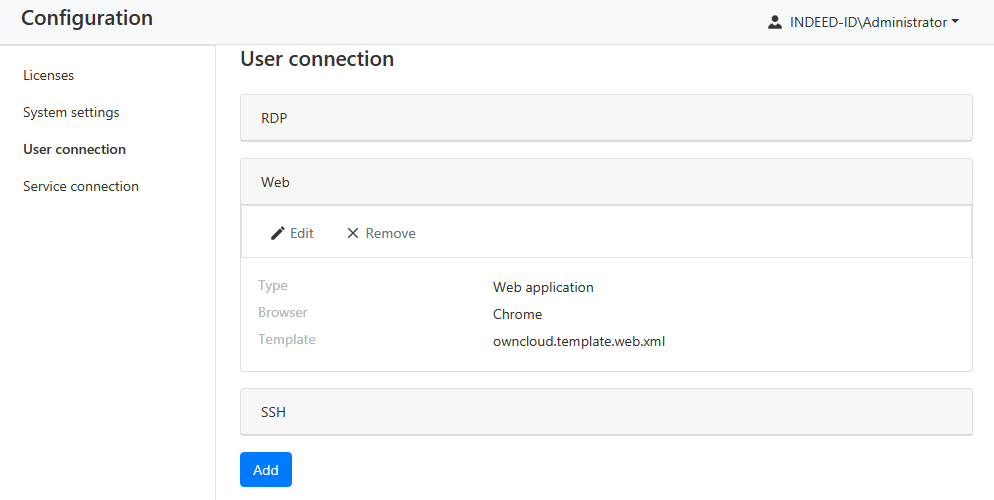The image size is (994, 500).
Task: Click the pencil icon beside Edit
Action: click(x=278, y=233)
